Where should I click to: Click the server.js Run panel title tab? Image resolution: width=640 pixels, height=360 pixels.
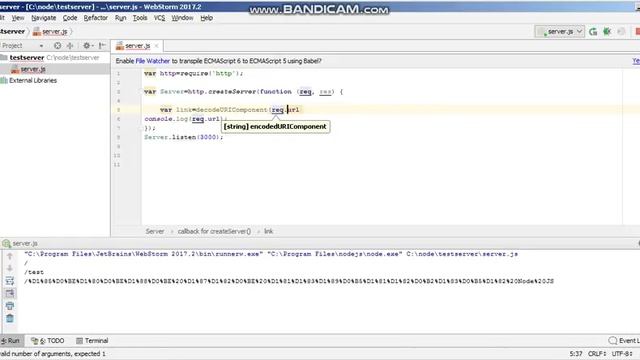coord(20,243)
